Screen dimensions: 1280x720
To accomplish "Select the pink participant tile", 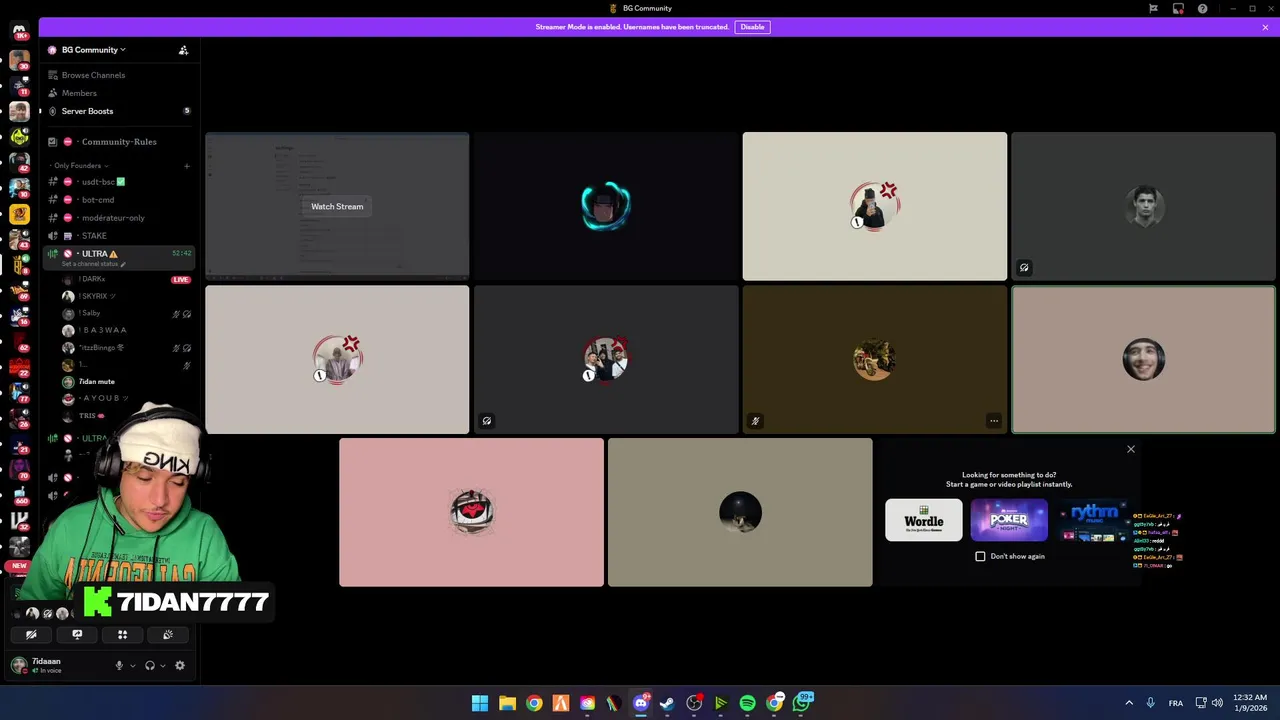I will pyautogui.click(x=471, y=512).
